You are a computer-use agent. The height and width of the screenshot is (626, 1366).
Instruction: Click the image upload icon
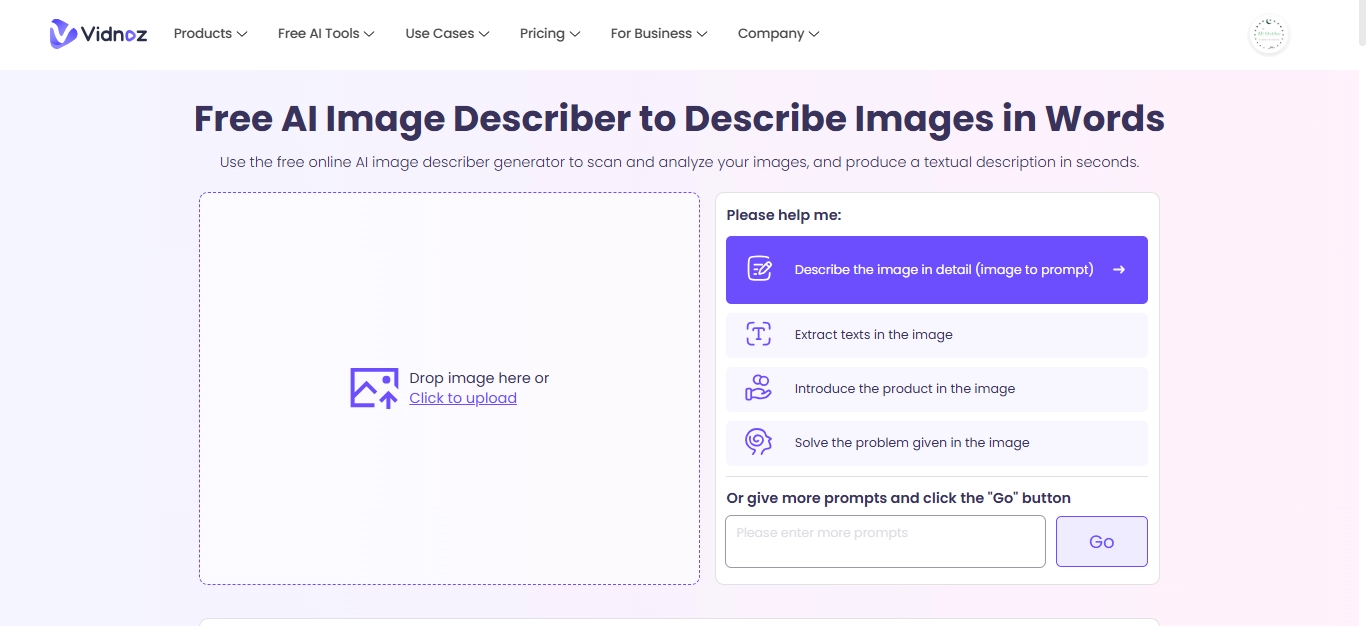tap(374, 388)
